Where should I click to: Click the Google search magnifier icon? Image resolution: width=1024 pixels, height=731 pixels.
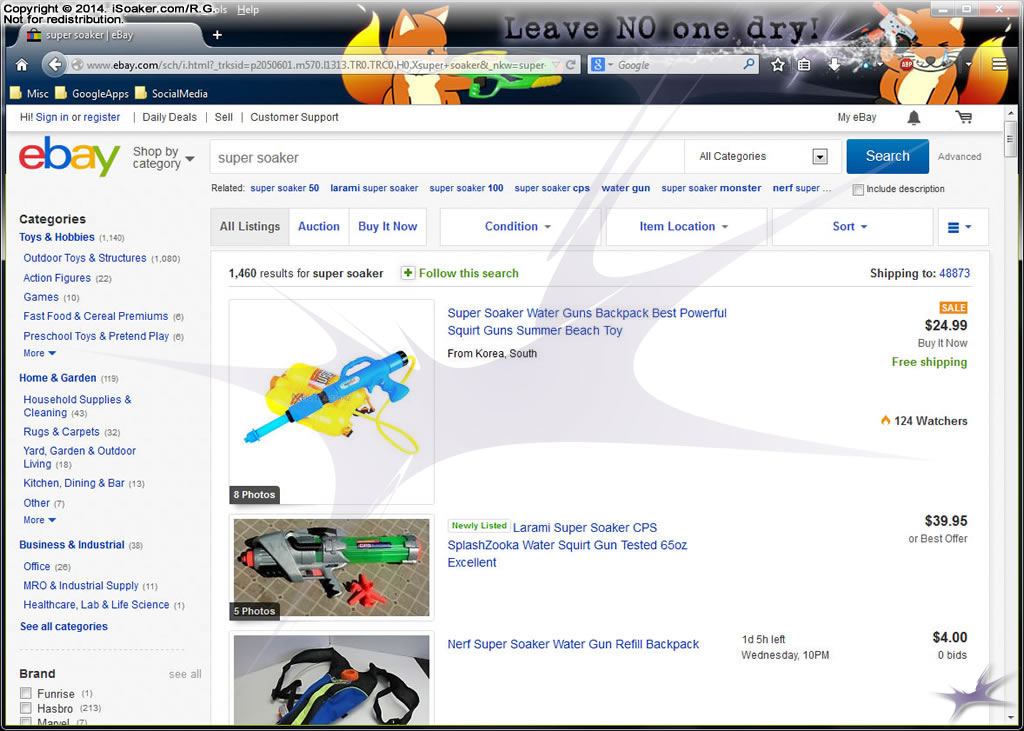(749, 64)
